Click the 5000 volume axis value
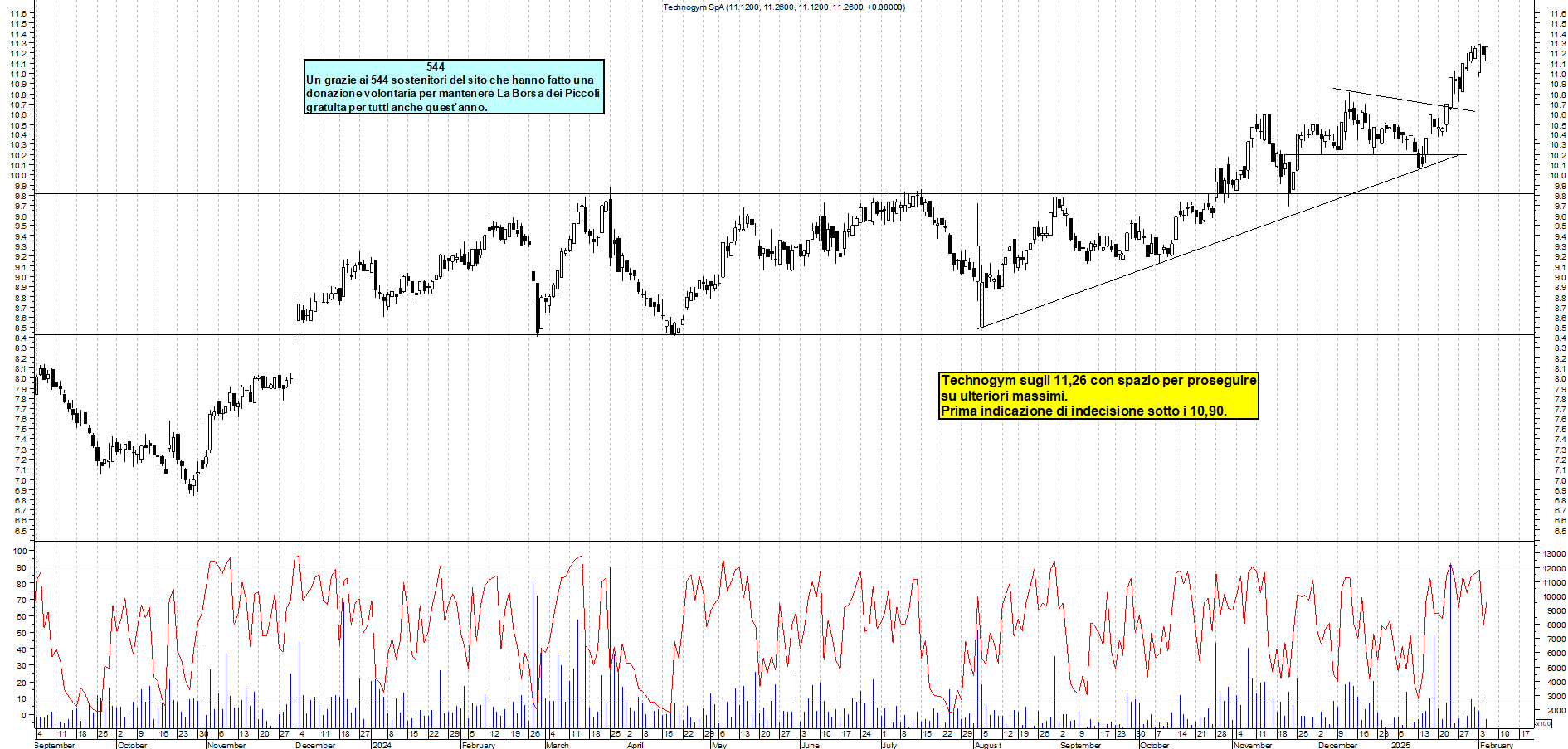Image resolution: width=1568 pixels, height=749 pixels. coord(1556,667)
